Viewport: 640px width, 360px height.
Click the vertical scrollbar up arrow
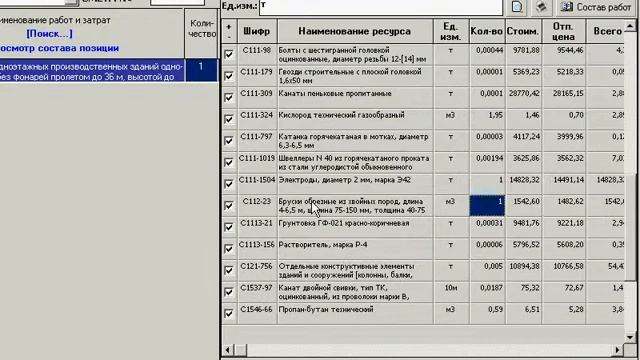[x=631, y=26]
